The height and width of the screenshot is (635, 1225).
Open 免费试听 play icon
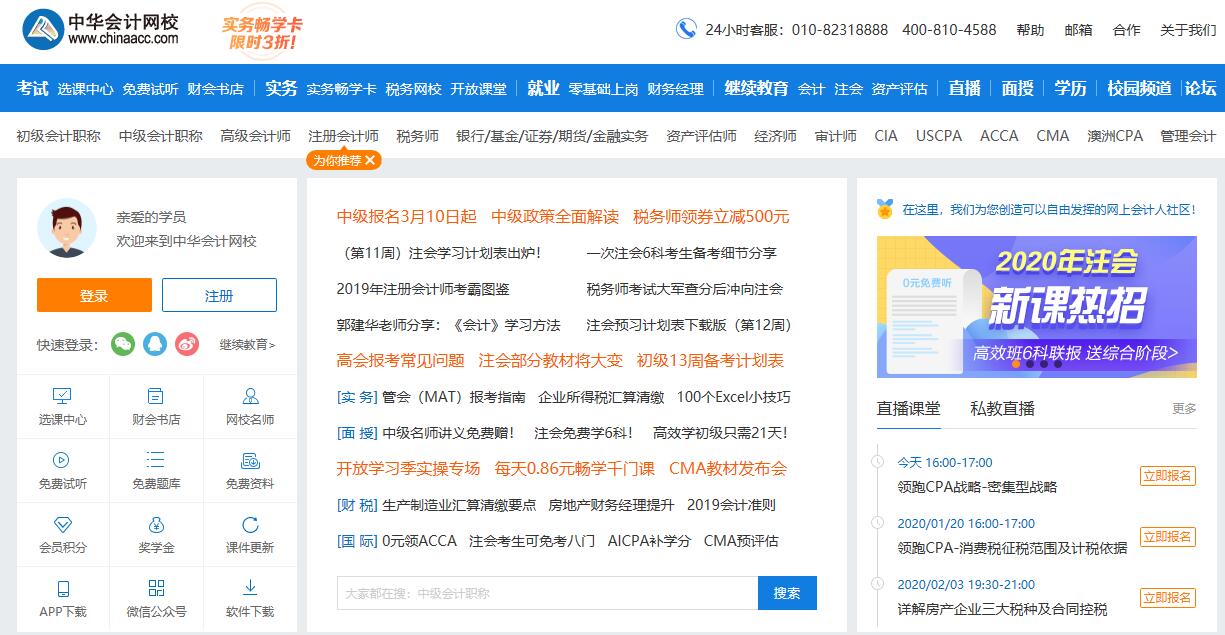(62, 460)
